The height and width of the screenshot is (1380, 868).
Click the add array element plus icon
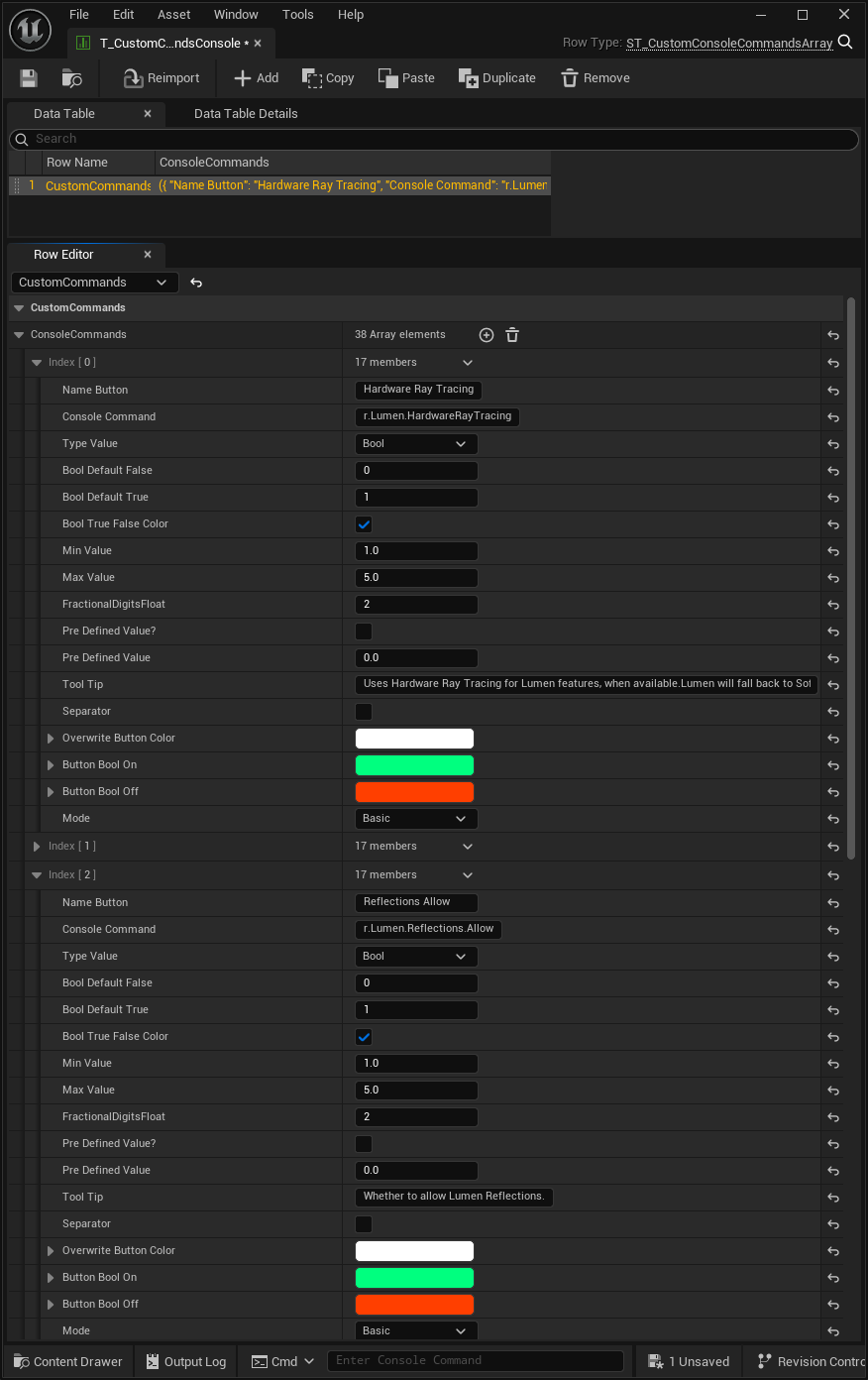(487, 335)
